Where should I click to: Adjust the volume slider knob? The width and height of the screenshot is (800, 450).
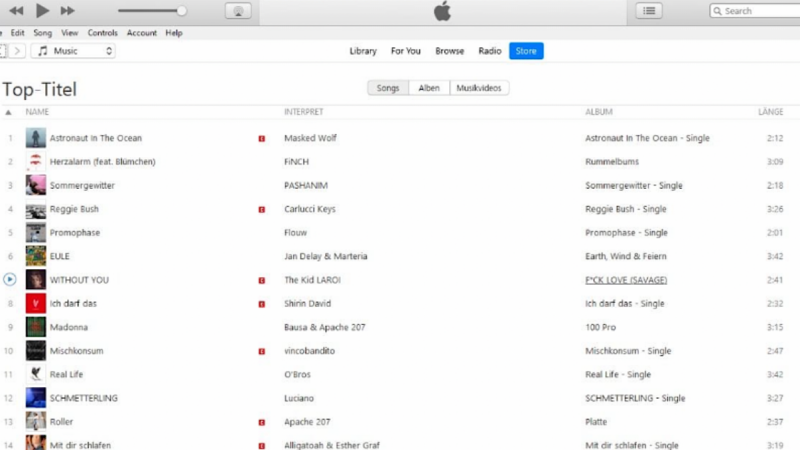coord(181,11)
